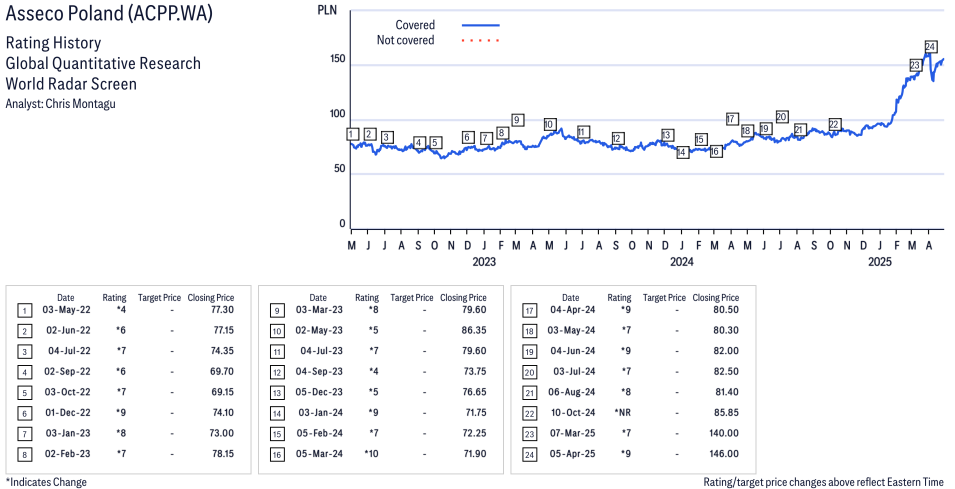The height and width of the screenshot is (489, 955).
Task: Click the Analyst: Chris Montagu line
Action: coord(60,104)
